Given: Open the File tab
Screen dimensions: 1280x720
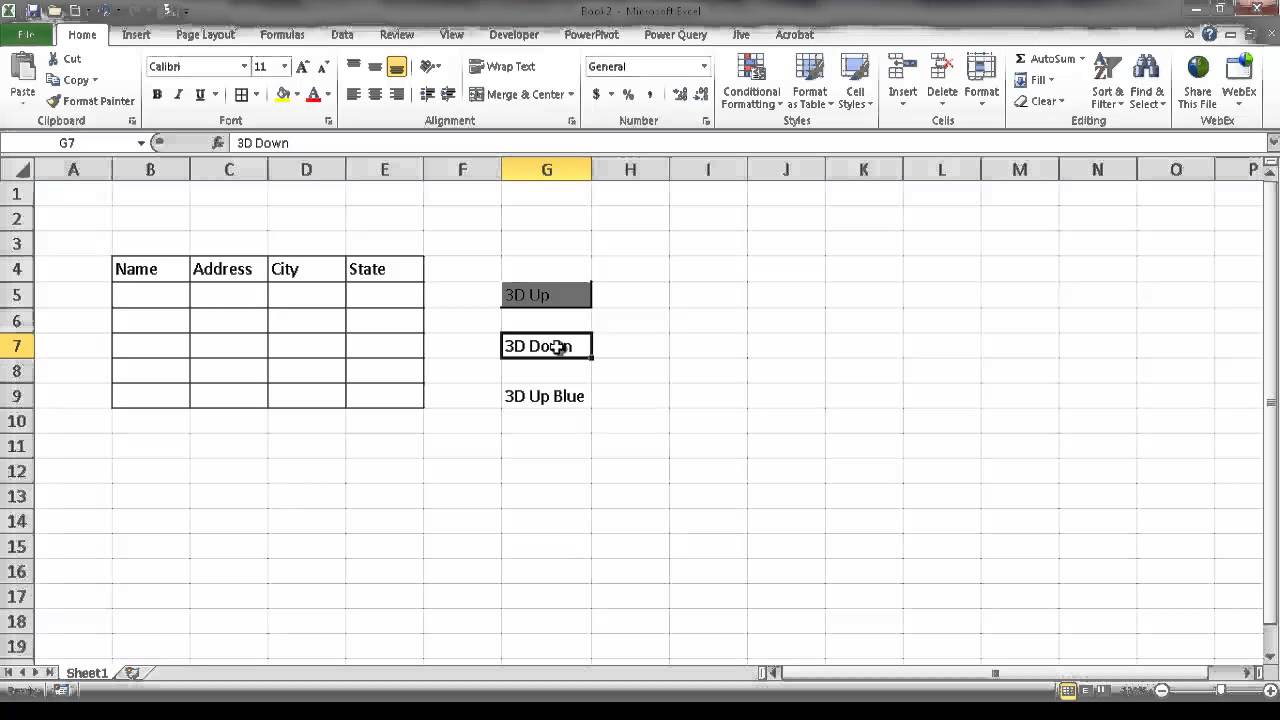Looking at the screenshot, I should (26, 34).
